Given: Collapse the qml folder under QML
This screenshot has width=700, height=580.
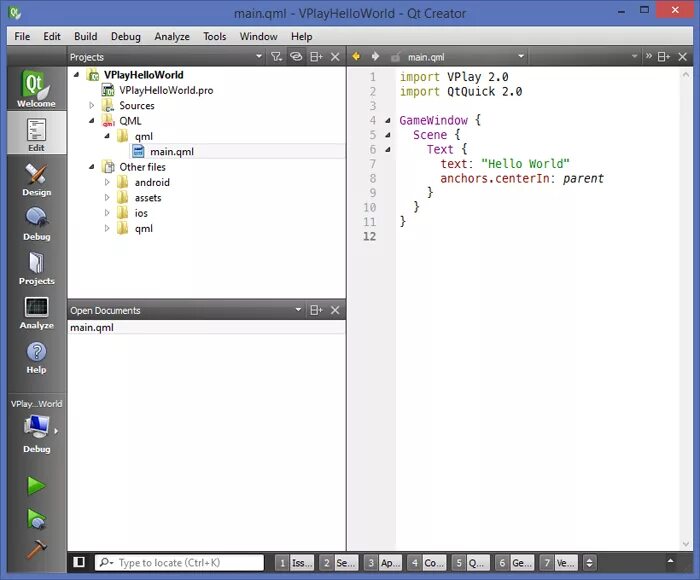Looking at the screenshot, I should (107, 136).
